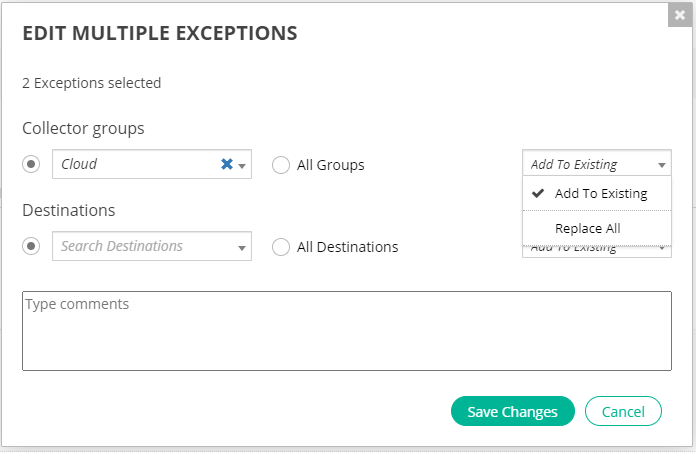Open the partially hidden Destinations mode dropdown
This screenshot has width=696, height=452.
point(662,249)
